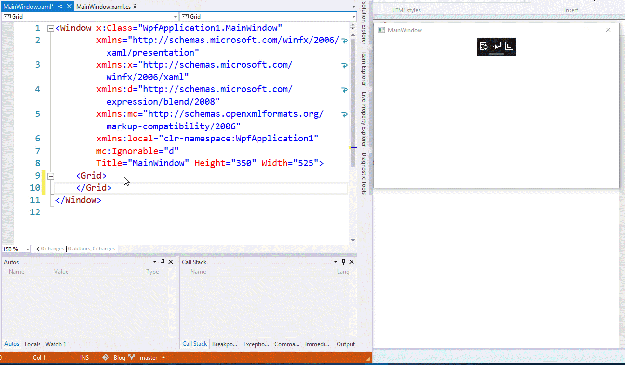Viewport: 625px width, 365px height.
Task: Open the Diagnostic Tools side tab
Action: point(364,173)
